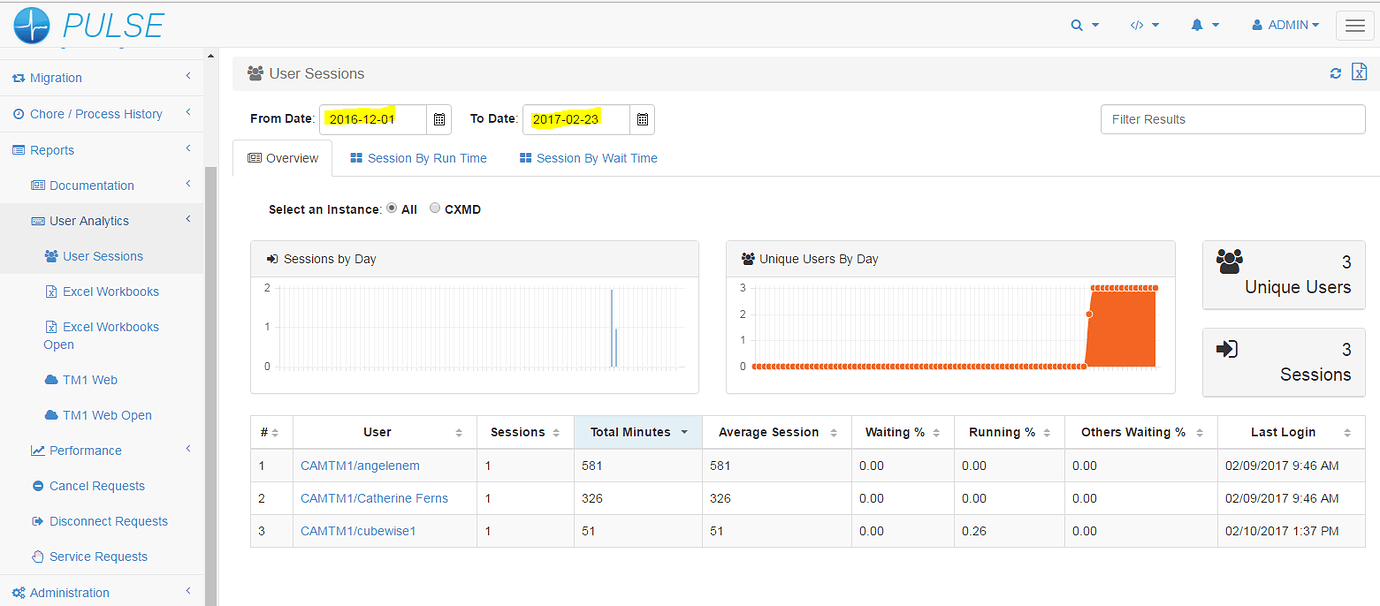
Task: Select the All instance radio button
Action: (x=392, y=209)
